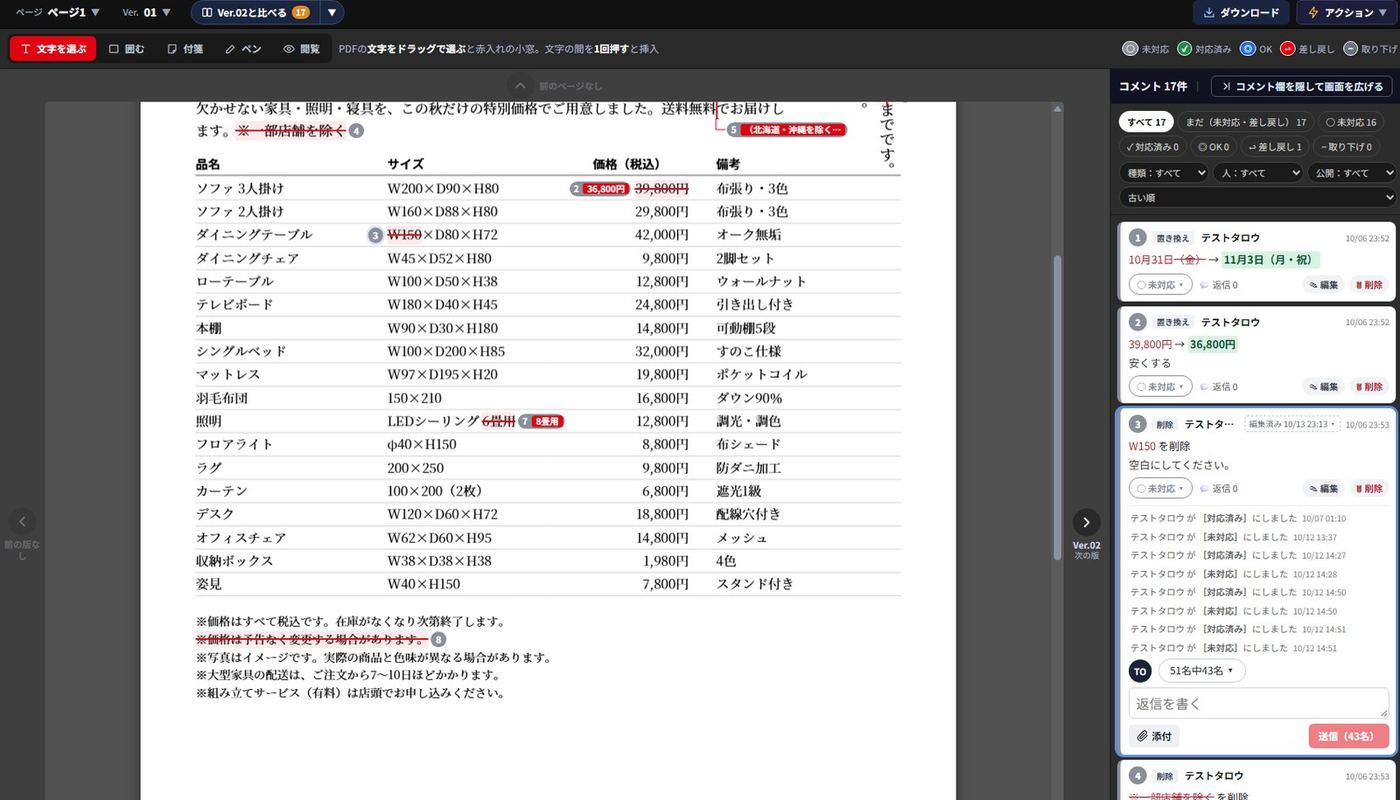The width and height of the screenshot is (1400, 800).
Task: Open the 種類：すべて dropdown
Action: (1163, 173)
